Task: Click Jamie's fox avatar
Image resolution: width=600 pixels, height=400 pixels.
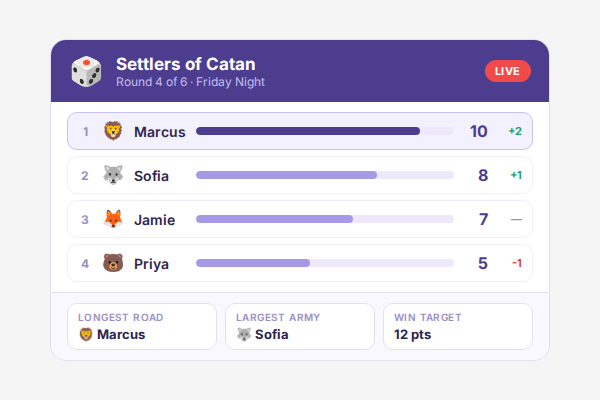Action: coord(113,219)
